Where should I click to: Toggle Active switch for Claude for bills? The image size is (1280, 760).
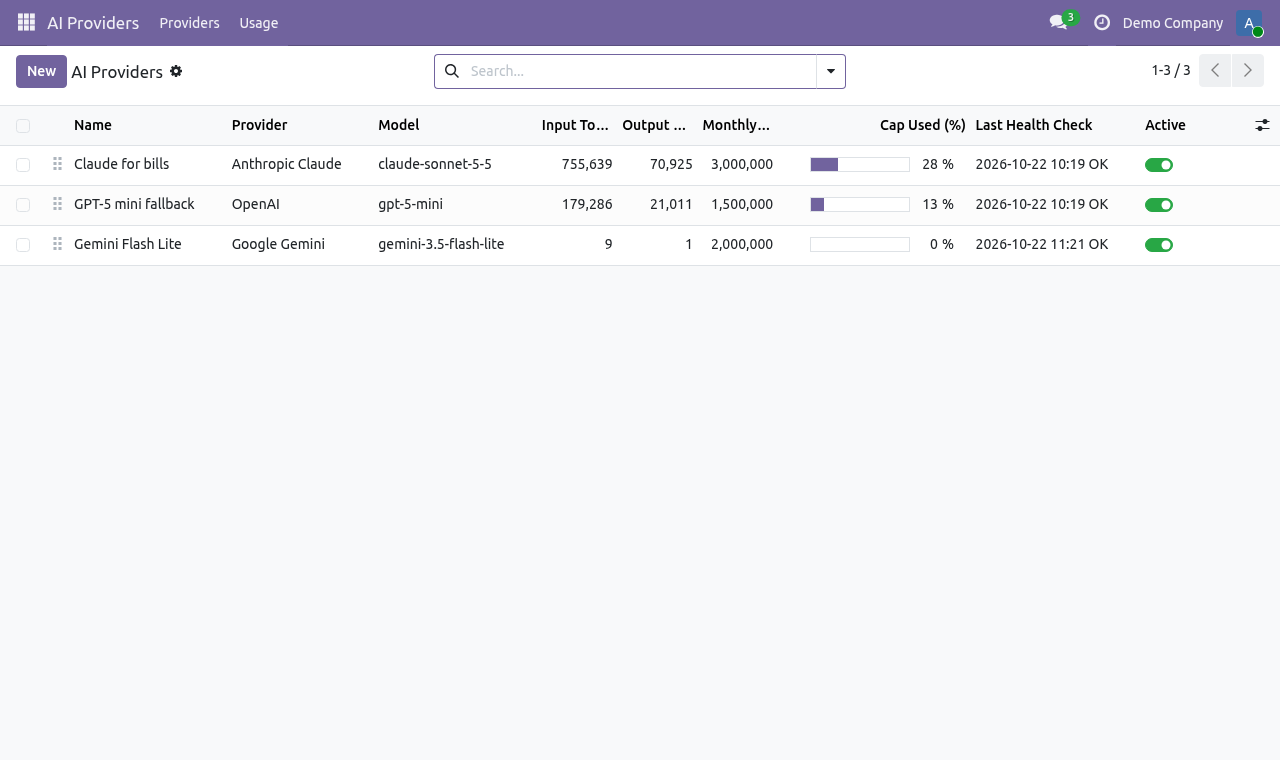(x=1159, y=165)
